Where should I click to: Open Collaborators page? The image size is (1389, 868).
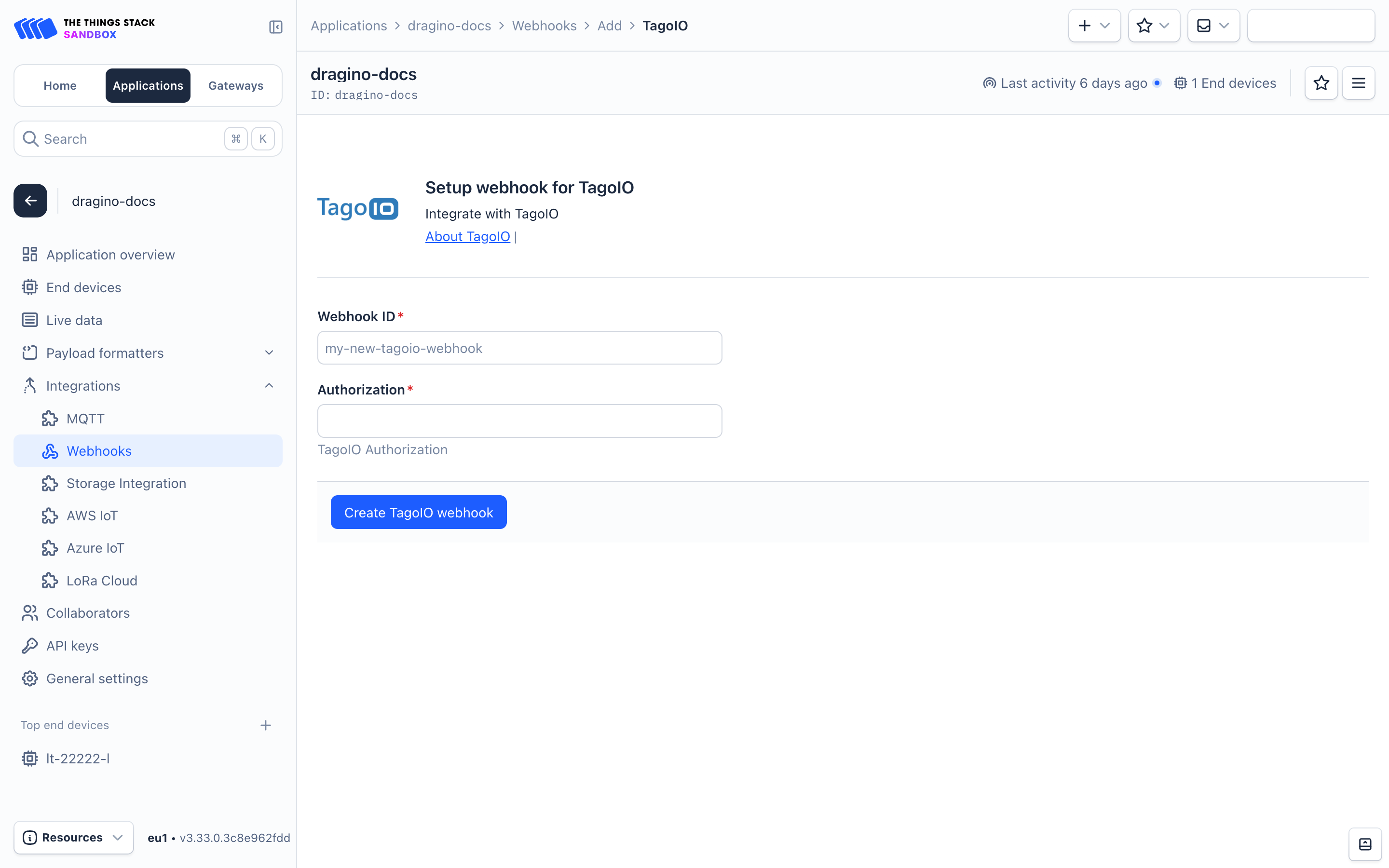[x=148, y=613]
